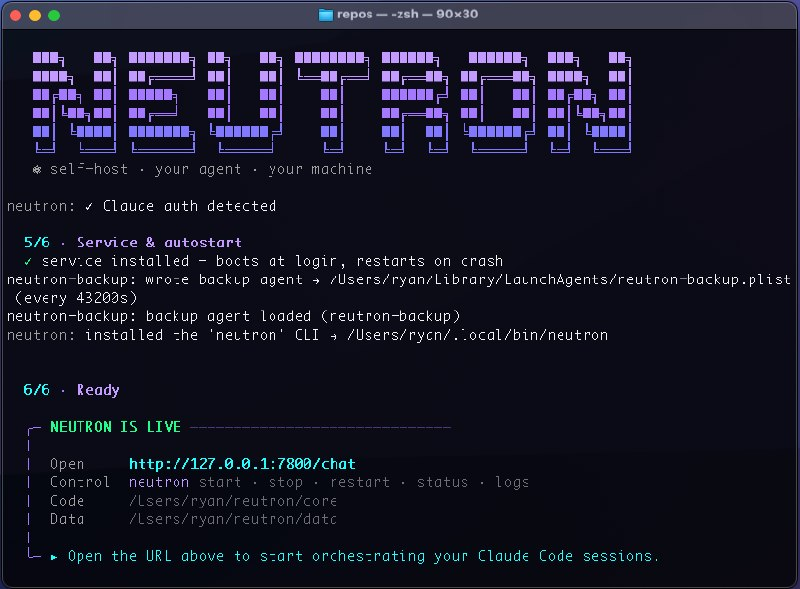Screen dimensions: 800x589
Task: Click the 'logs' word in the Control row
Action: (x=512, y=482)
